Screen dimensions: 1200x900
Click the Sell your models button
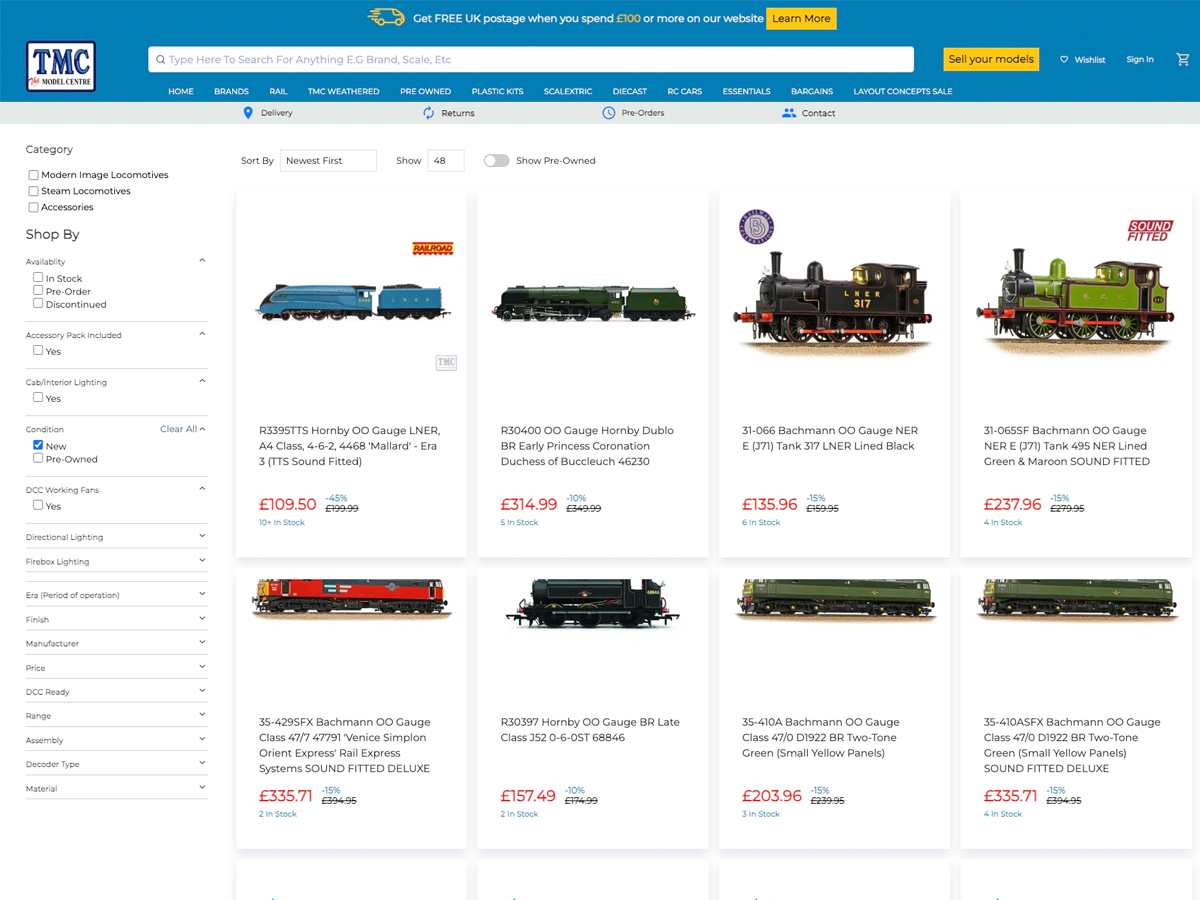click(x=991, y=59)
